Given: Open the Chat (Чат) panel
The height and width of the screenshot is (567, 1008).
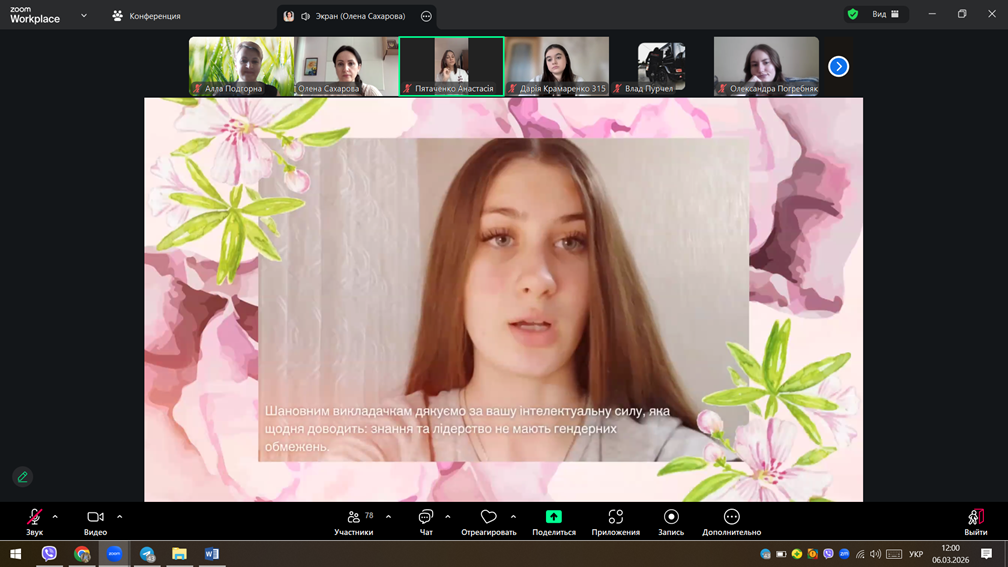Looking at the screenshot, I should tap(426, 518).
